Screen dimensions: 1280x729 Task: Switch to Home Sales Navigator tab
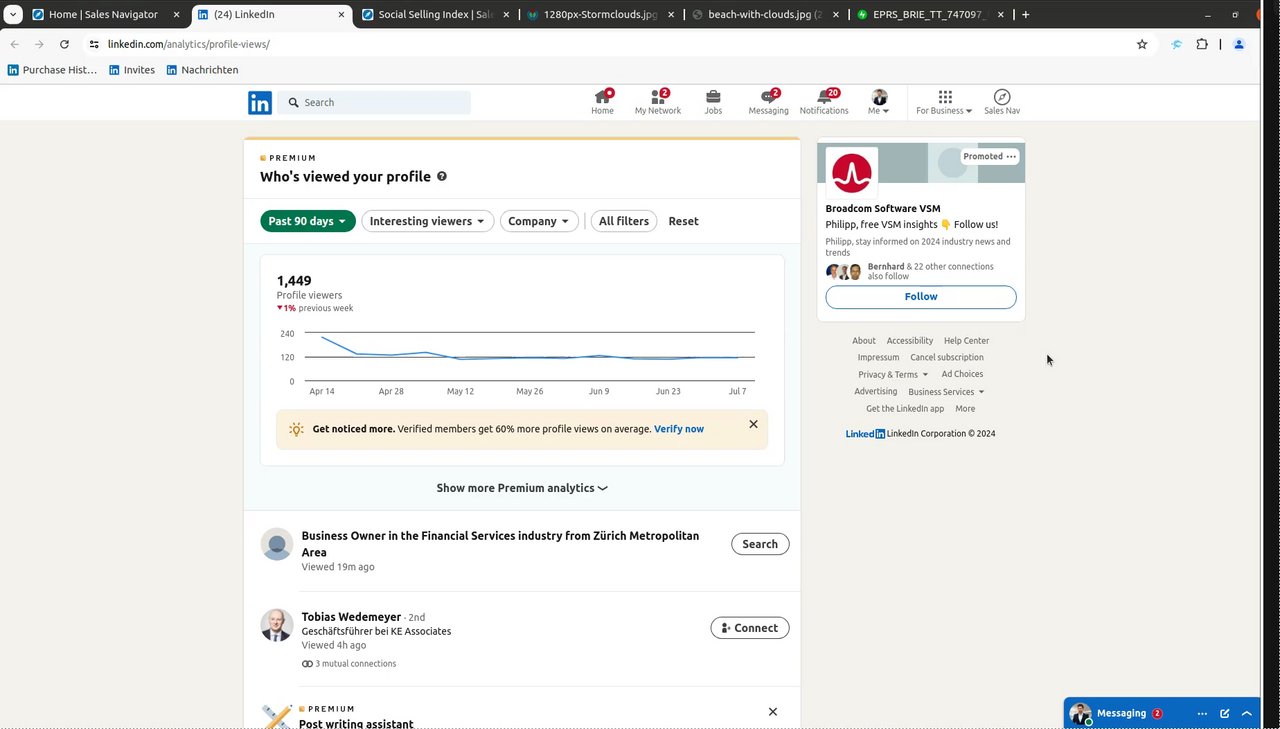pos(103,15)
